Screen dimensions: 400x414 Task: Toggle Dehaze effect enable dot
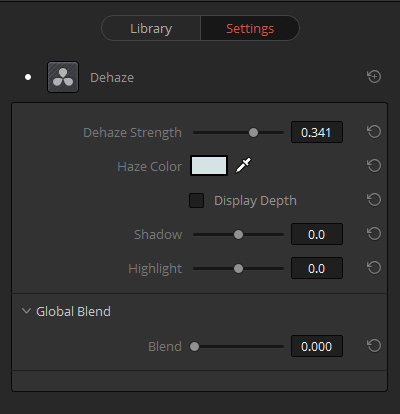click(28, 77)
